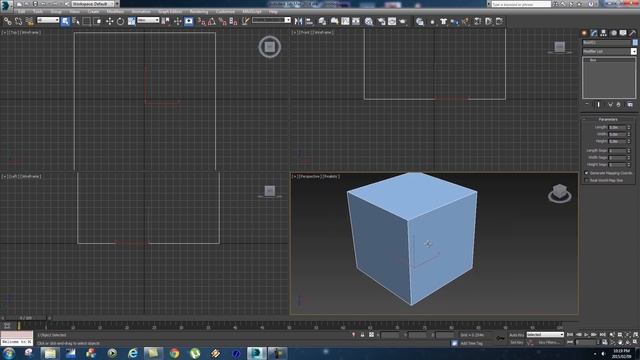640x360 pixels.
Task: Toggle Window/Crossing selection mode
Action: tap(98, 21)
